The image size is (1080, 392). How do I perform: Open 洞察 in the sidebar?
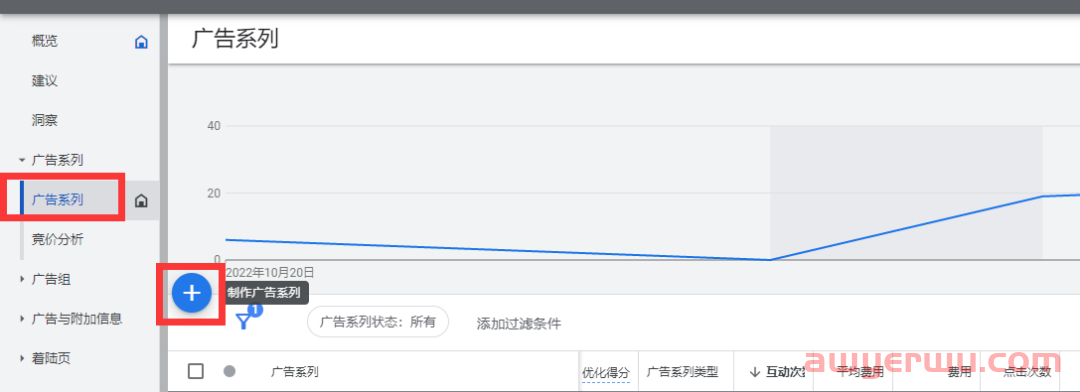[x=45, y=121]
